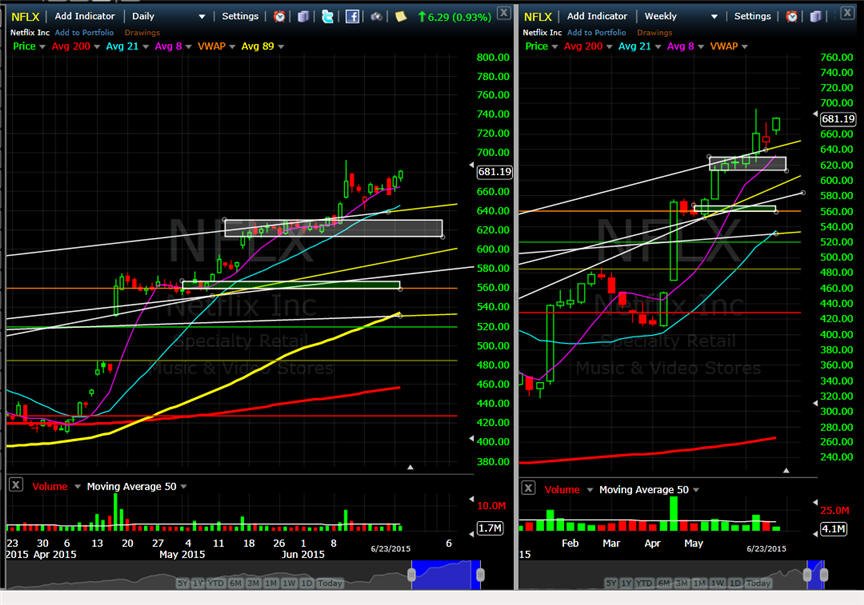Expand the Avg 8 dropdown in Daily chart
This screenshot has height=605, width=864.
188,47
